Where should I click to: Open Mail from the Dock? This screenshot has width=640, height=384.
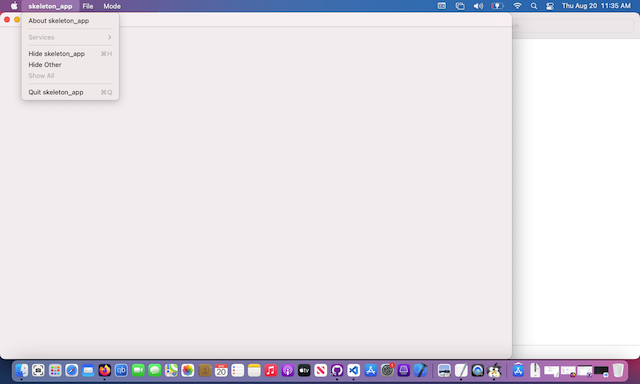[88, 371]
